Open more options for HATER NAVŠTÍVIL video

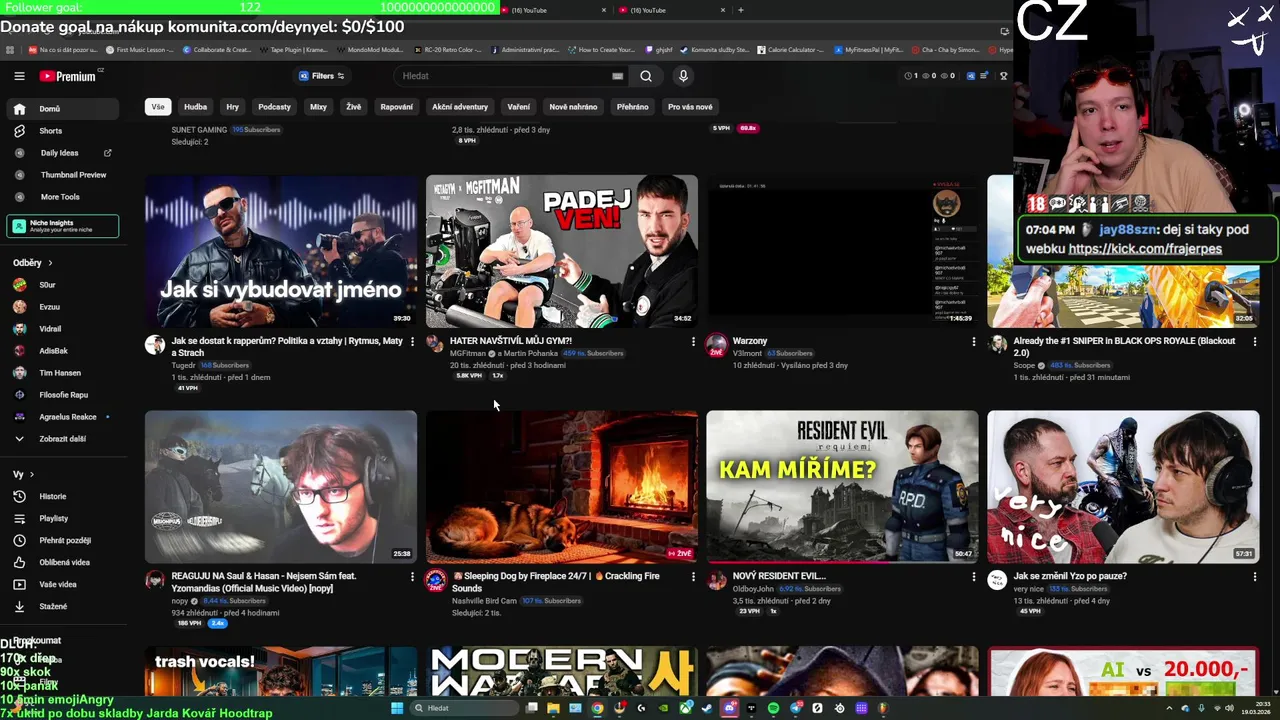point(693,342)
